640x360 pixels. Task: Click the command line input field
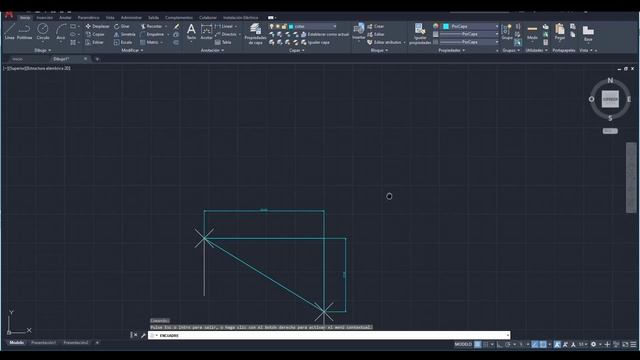coord(329,335)
